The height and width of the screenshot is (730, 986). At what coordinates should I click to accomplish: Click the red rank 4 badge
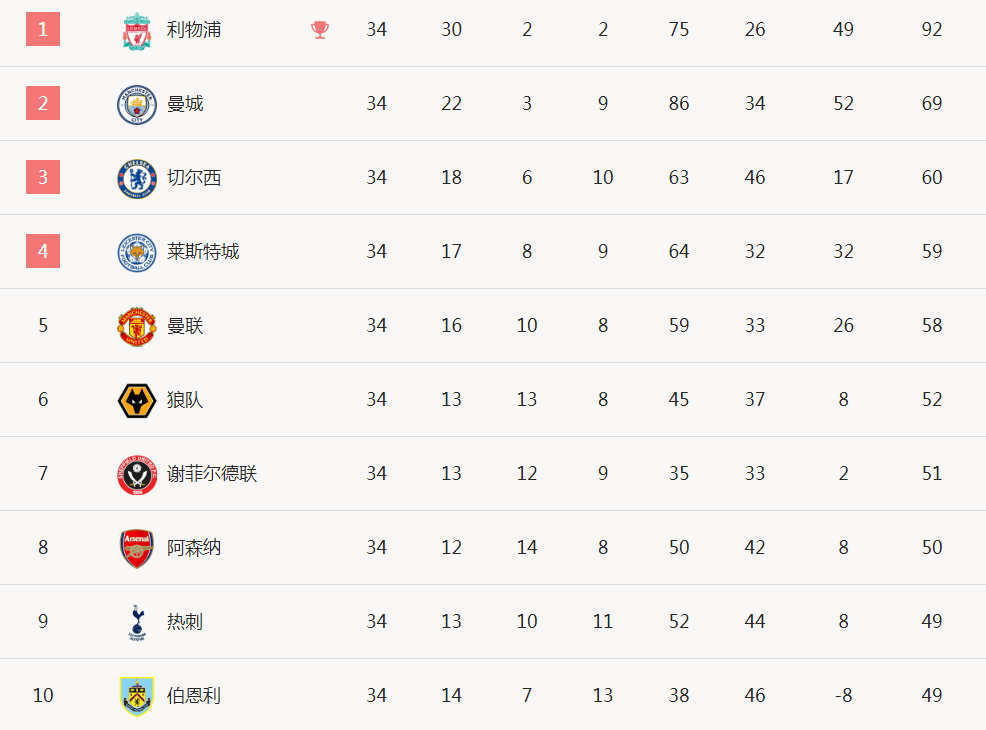[43, 251]
